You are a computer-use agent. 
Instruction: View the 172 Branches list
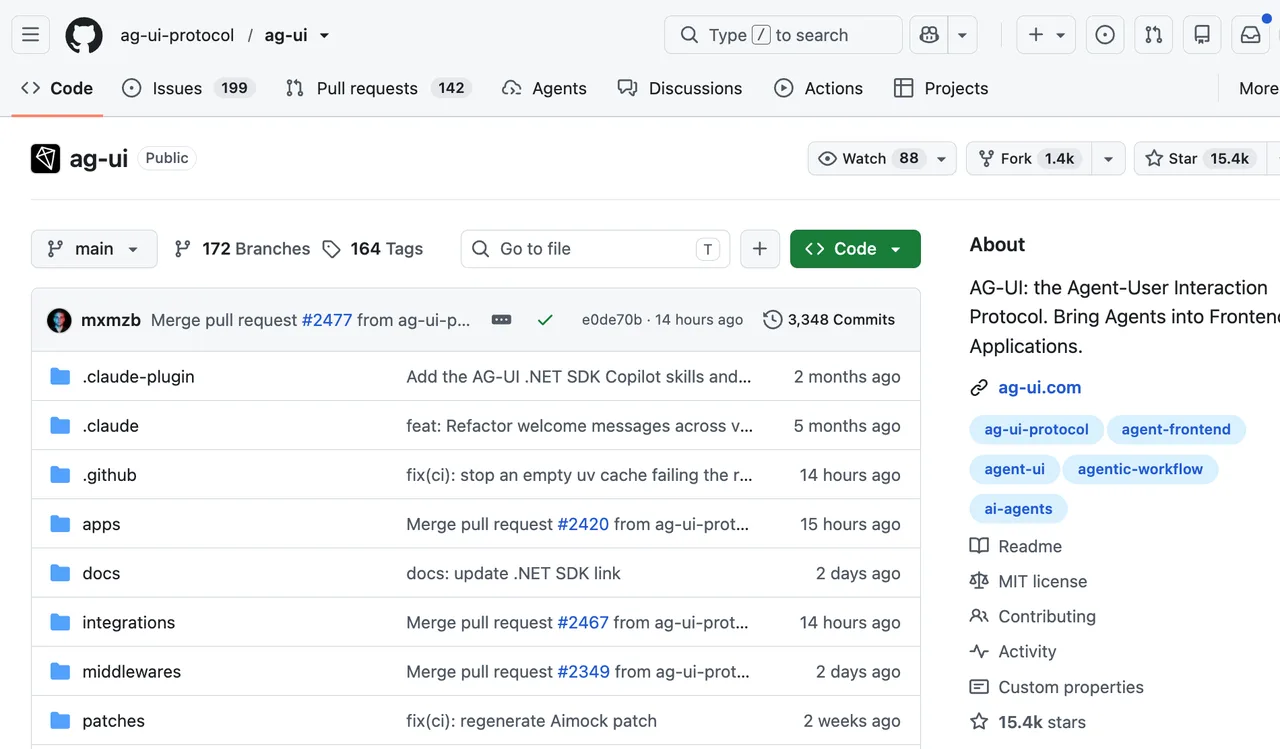(x=242, y=249)
